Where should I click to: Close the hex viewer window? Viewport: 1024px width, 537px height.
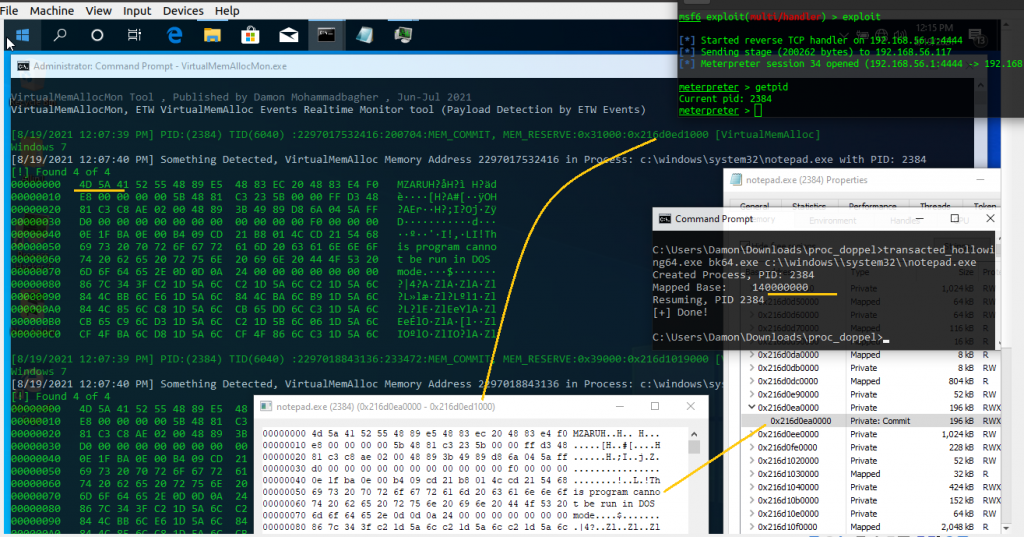pos(690,406)
